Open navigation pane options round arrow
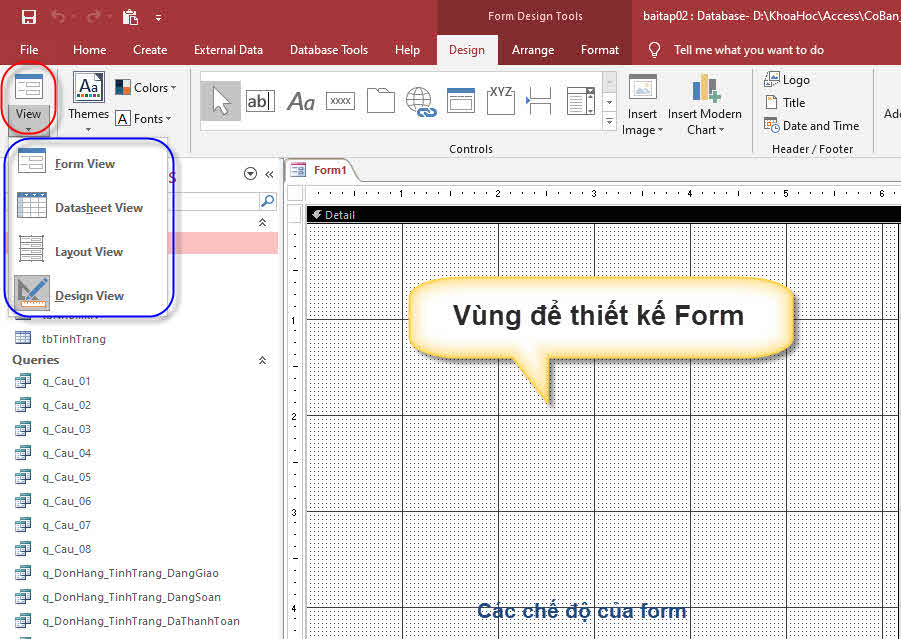 (250, 174)
